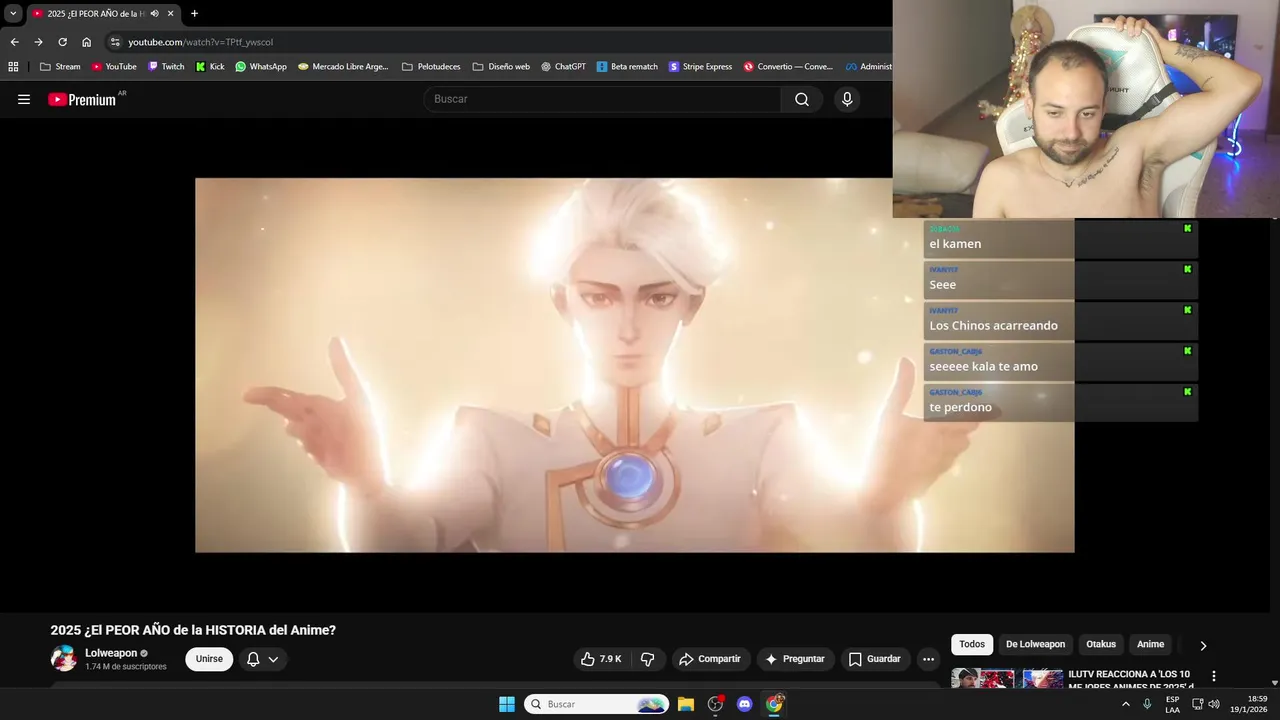Open the Beta rematch bookmark
Screen dimensions: 1280x720
pyautogui.click(x=627, y=67)
